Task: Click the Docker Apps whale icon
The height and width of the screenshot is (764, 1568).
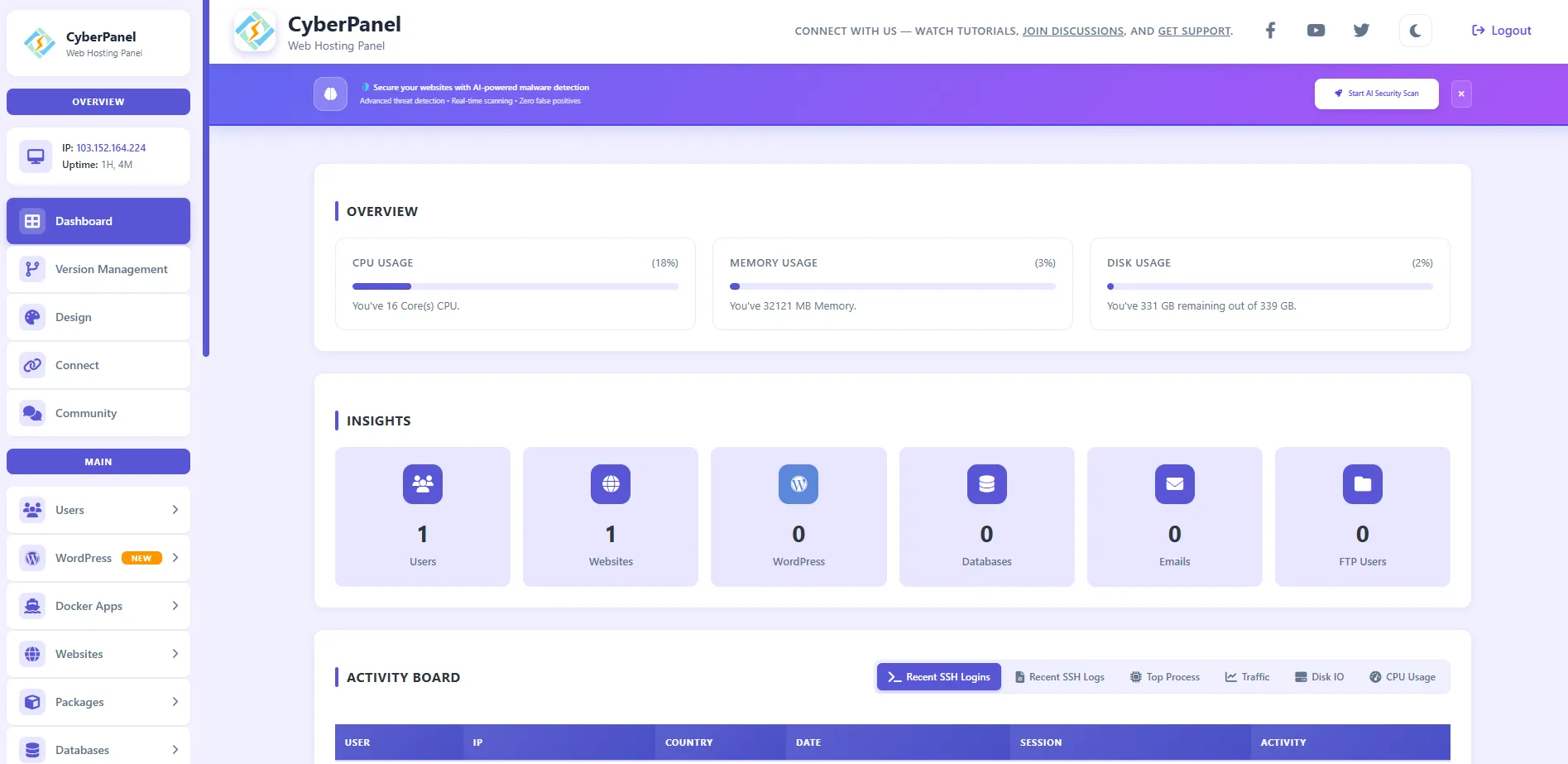Action: tap(32, 606)
